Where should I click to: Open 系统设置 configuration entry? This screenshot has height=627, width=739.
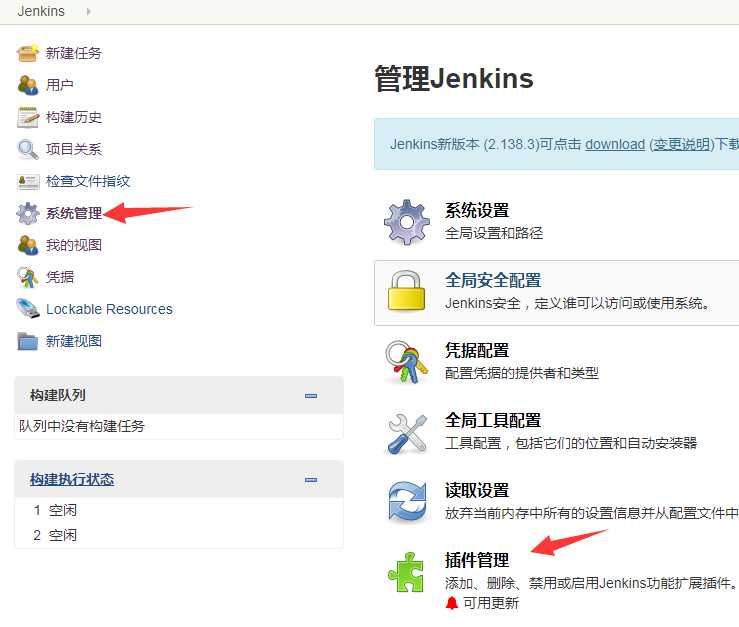476,210
